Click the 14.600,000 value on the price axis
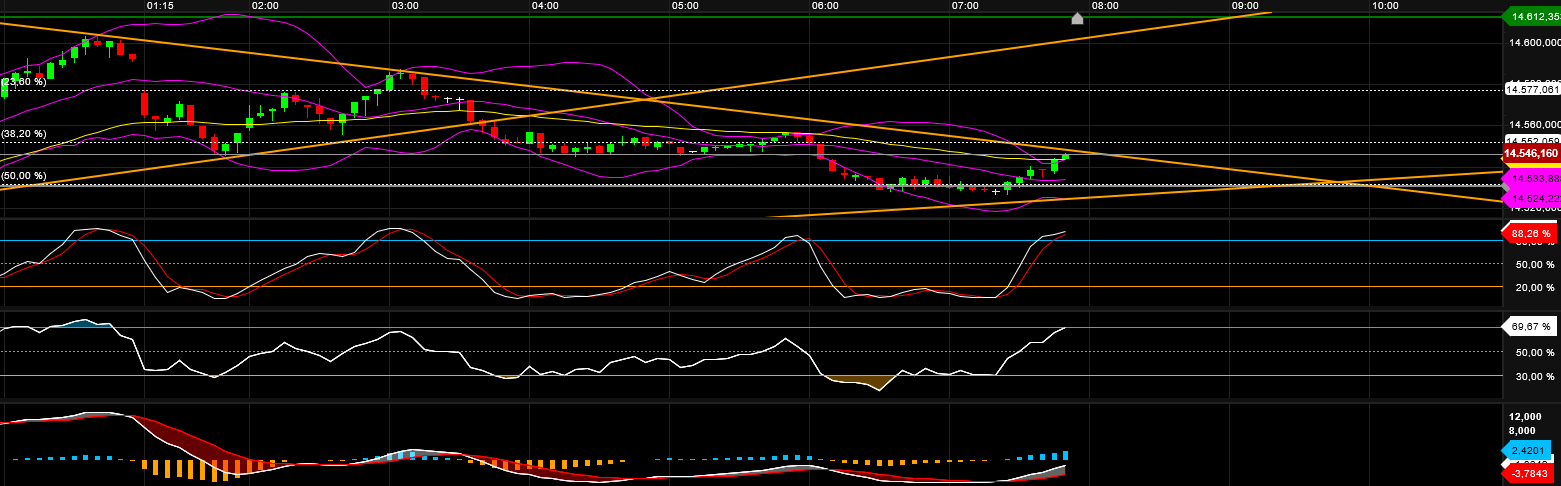 1534,42
